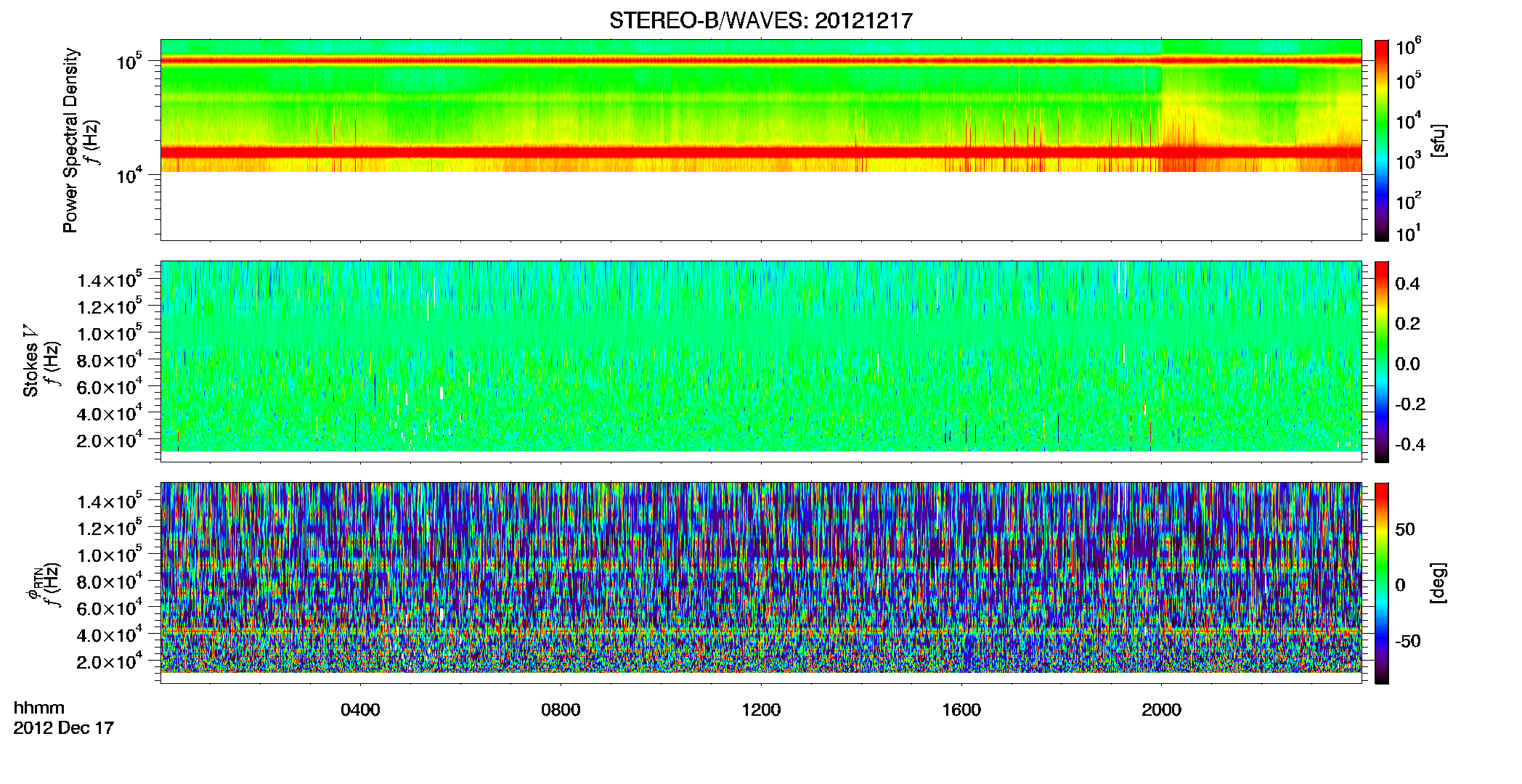Click the 2000 time tick label
The height and width of the screenshot is (784, 1522).
pos(1161,709)
